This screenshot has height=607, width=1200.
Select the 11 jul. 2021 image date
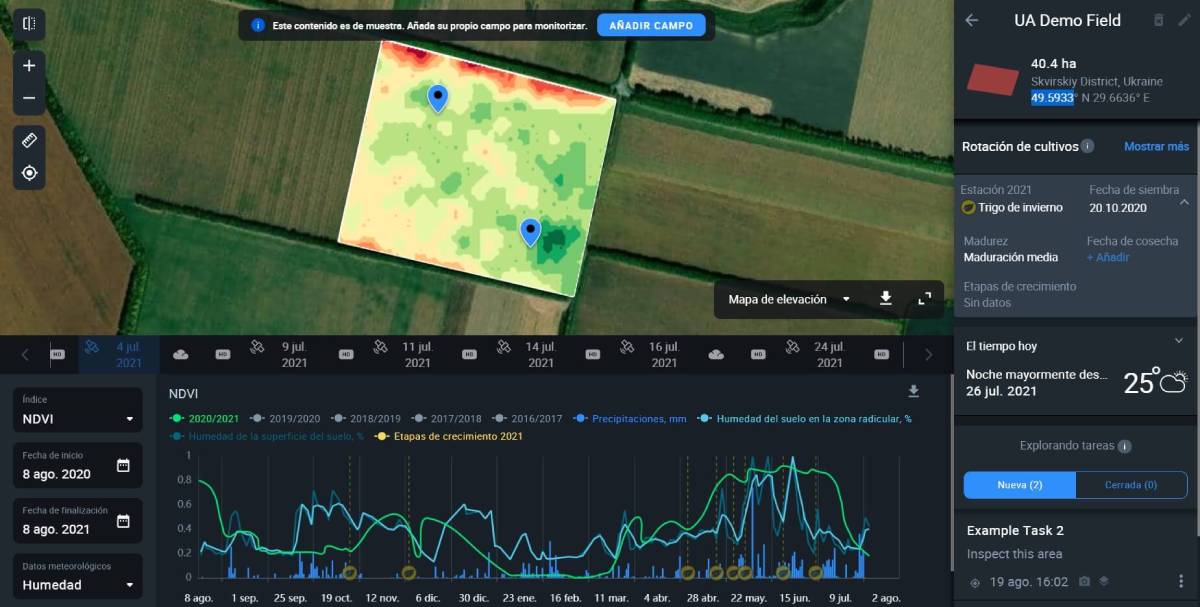[x=417, y=354]
